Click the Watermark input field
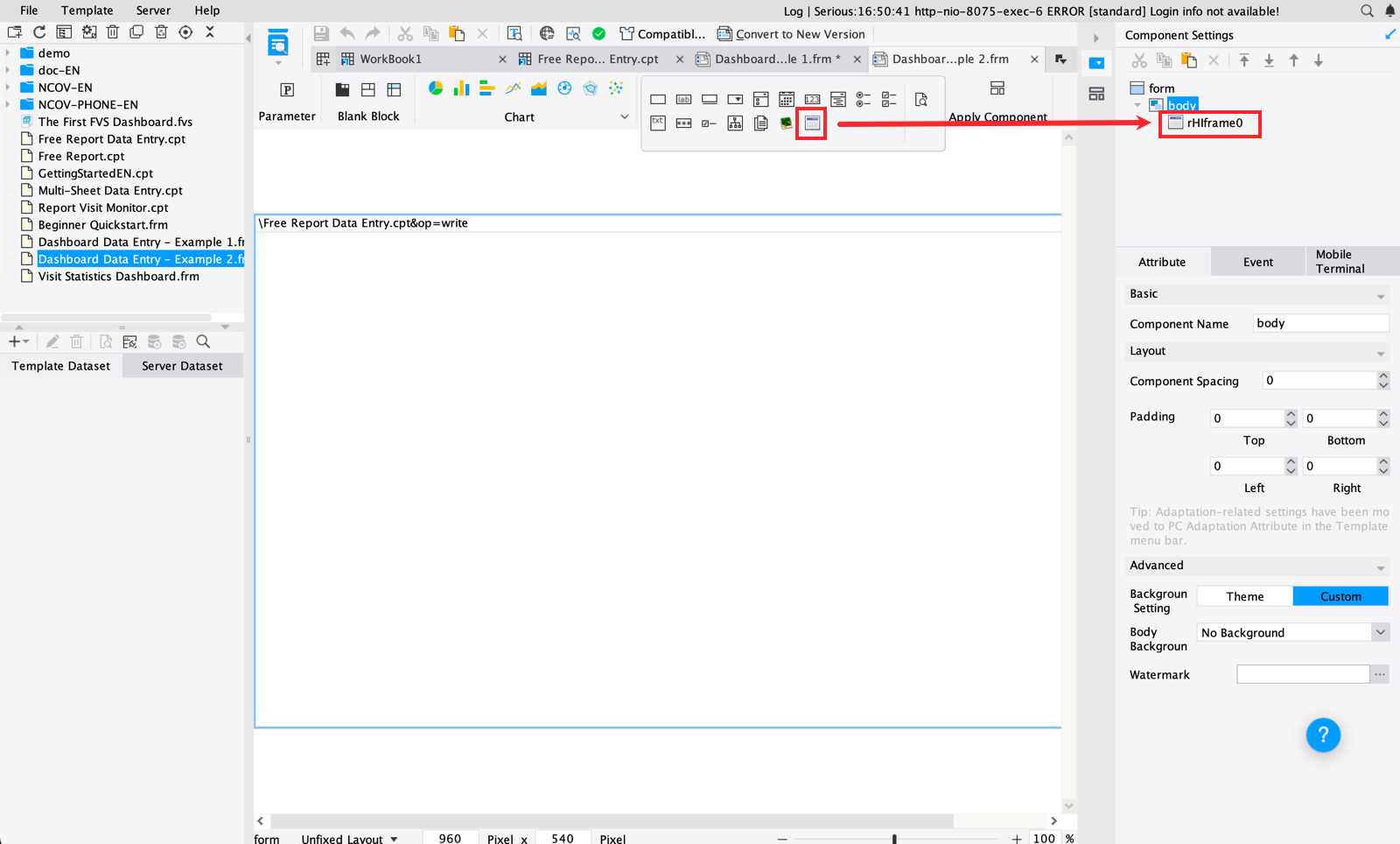 [1302, 673]
